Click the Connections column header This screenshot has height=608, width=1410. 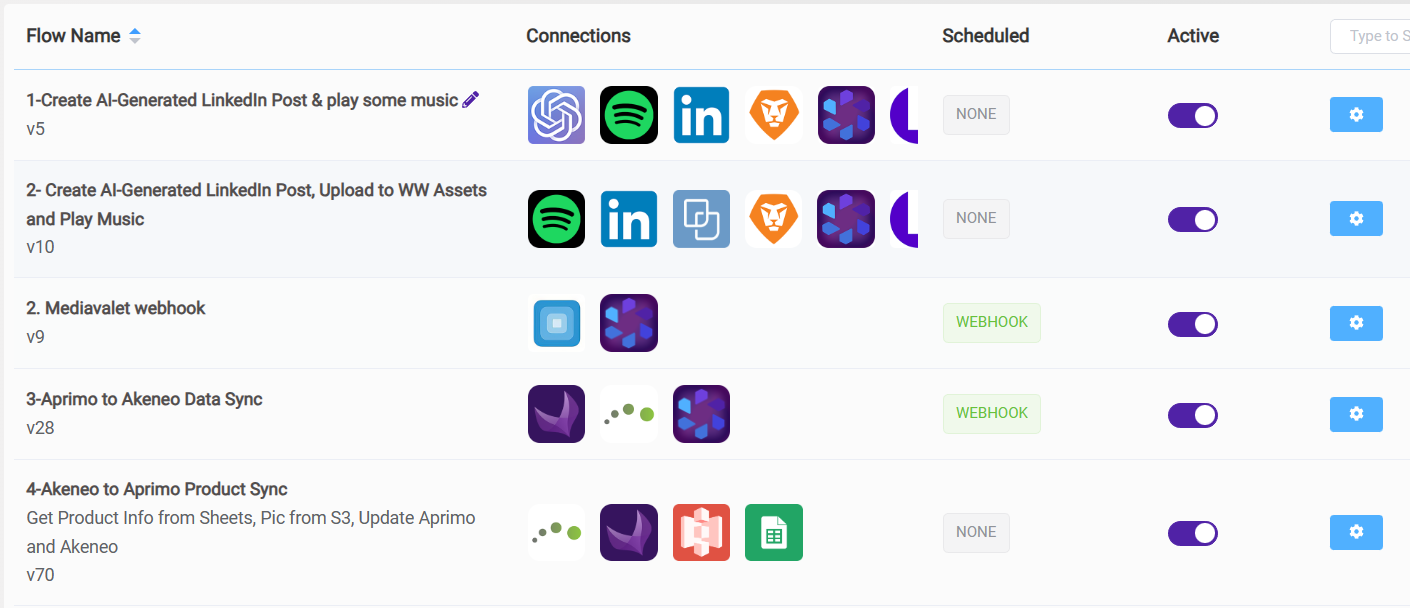click(x=578, y=36)
